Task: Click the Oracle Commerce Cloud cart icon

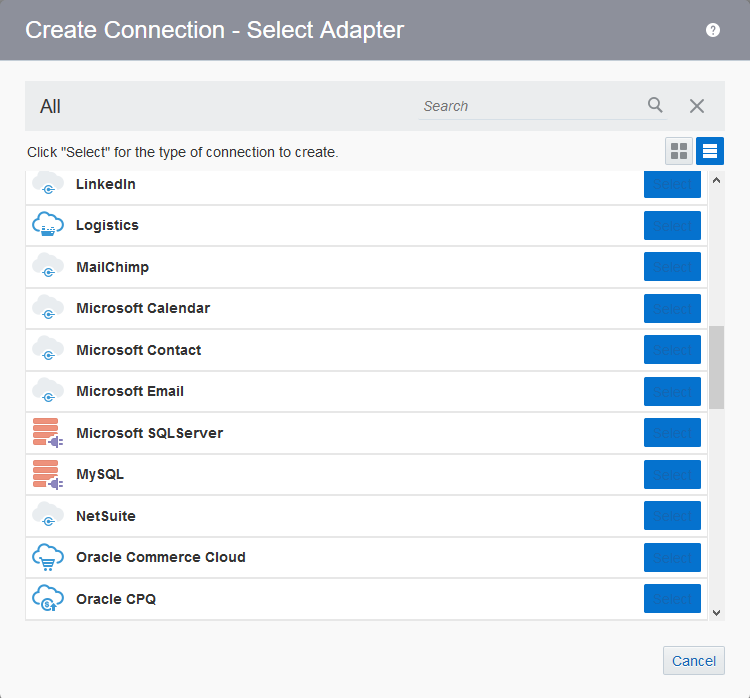Action: 48,557
